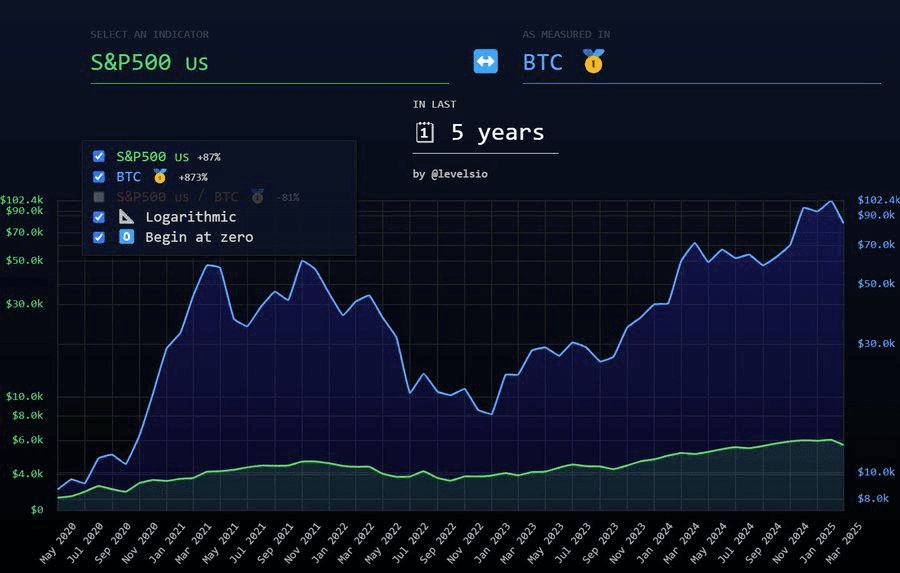Click the S&P500 us / BTC legend label

point(177,197)
